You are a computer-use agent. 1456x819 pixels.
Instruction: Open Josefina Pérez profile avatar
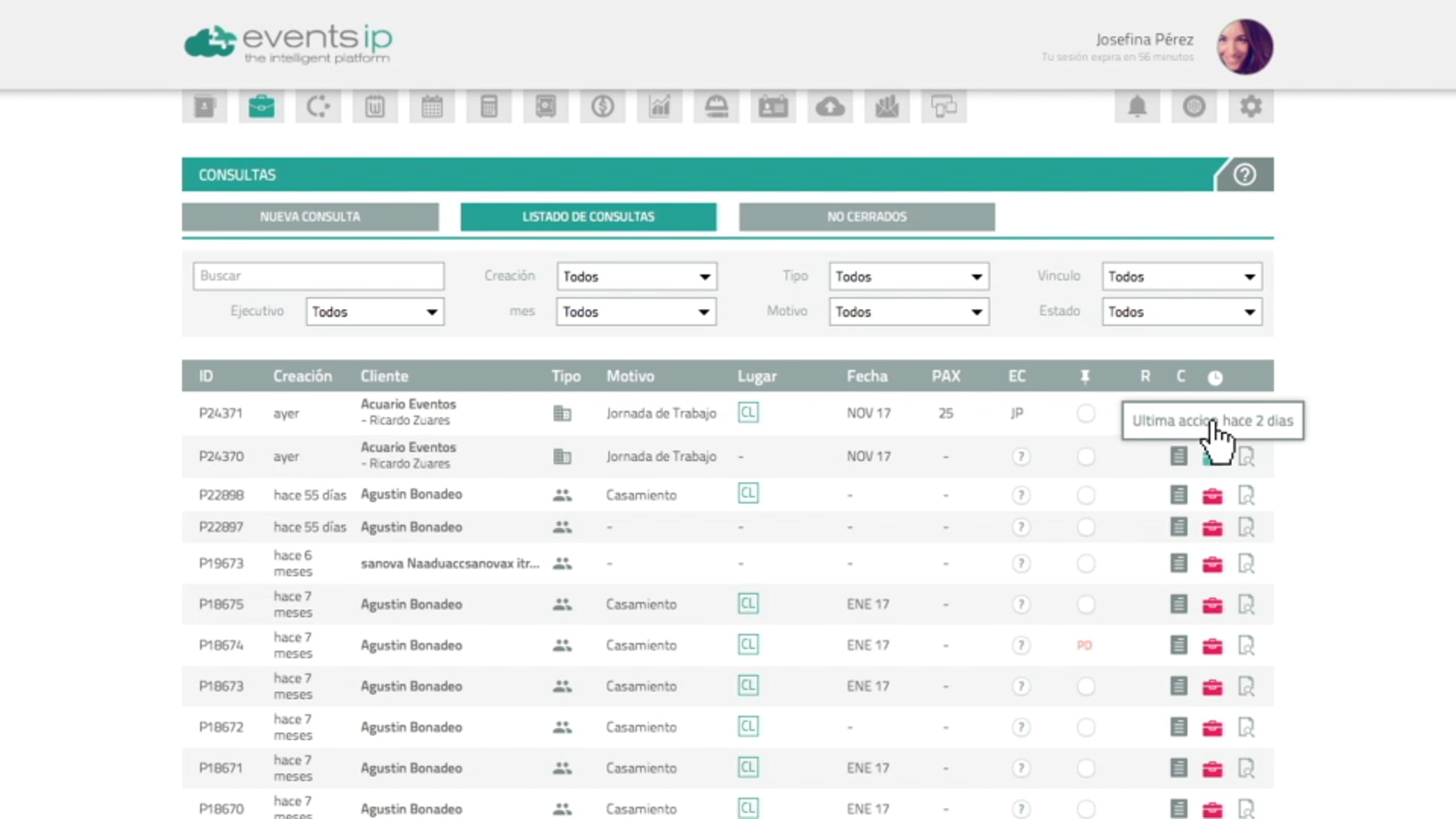click(1244, 47)
